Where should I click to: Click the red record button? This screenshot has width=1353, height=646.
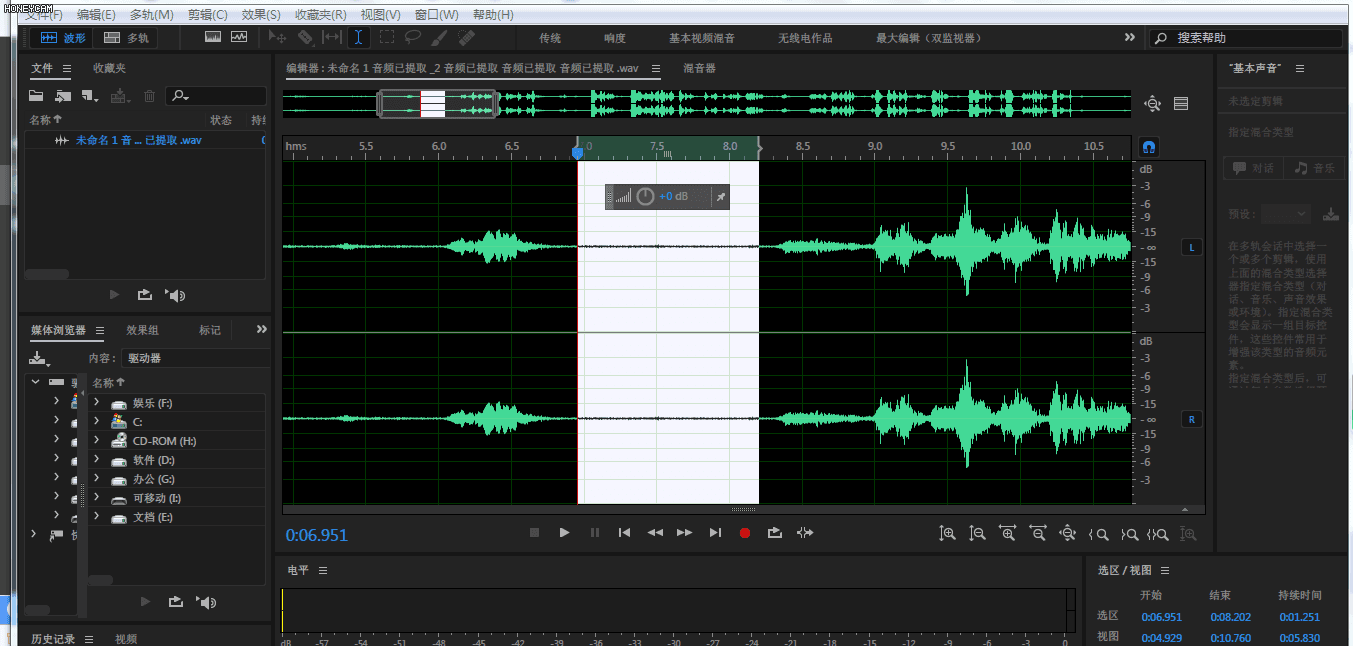(745, 533)
